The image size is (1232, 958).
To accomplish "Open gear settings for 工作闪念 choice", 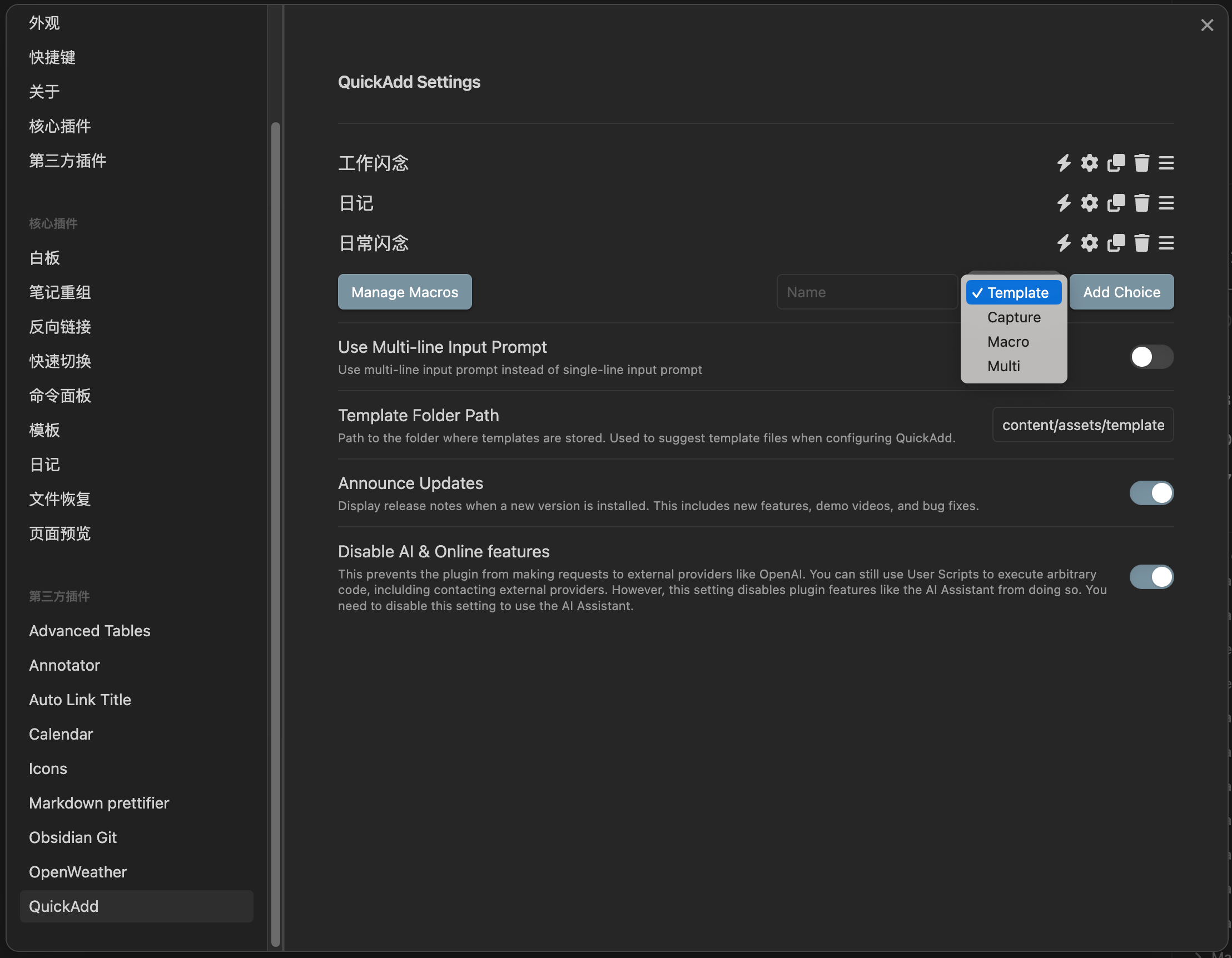I will coord(1089,163).
